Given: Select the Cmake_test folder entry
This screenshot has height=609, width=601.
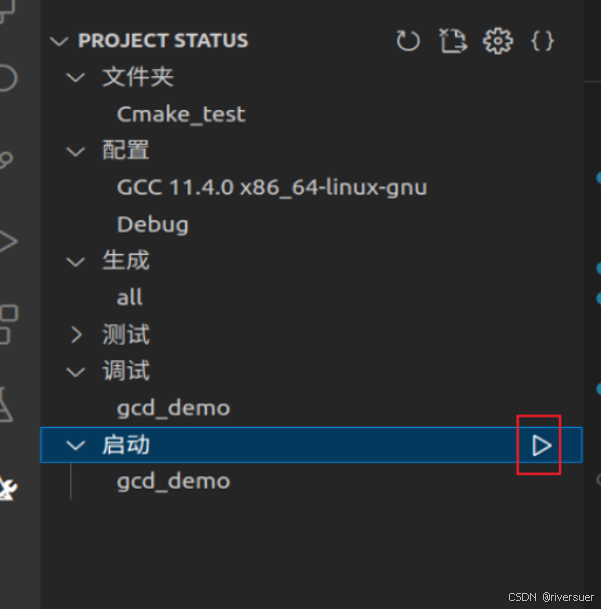Looking at the screenshot, I should [x=181, y=114].
